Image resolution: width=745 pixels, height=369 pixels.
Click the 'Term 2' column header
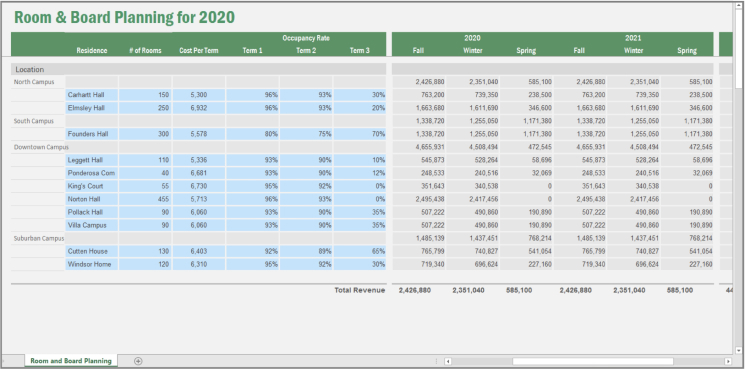pos(306,50)
